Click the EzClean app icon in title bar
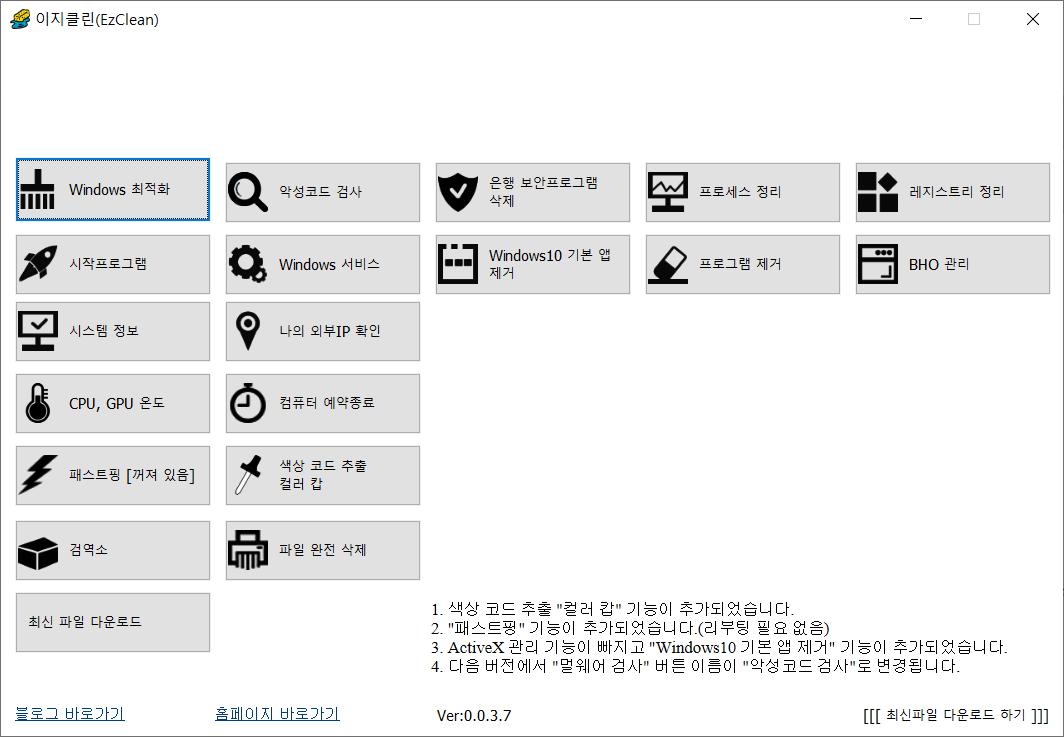Image resolution: width=1064 pixels, height=737 pixels. coord(20,19)
